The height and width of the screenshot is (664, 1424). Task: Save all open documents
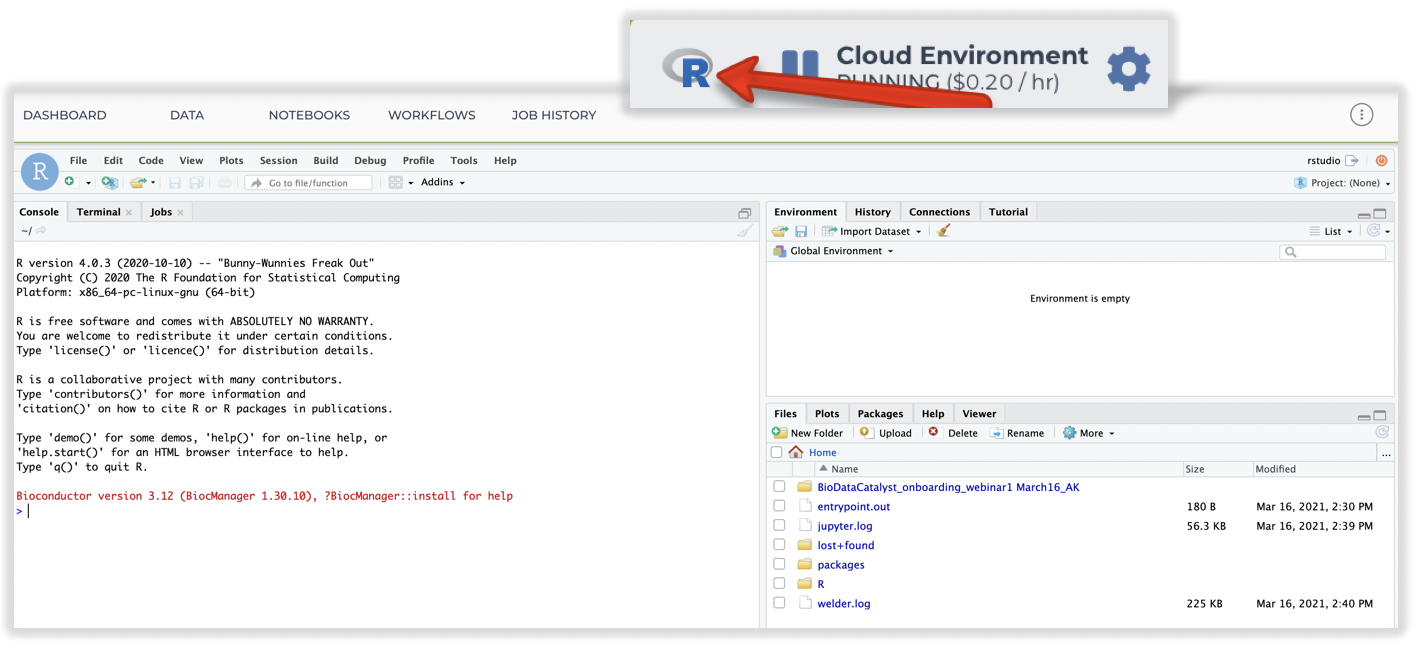[x=197, y=183]
